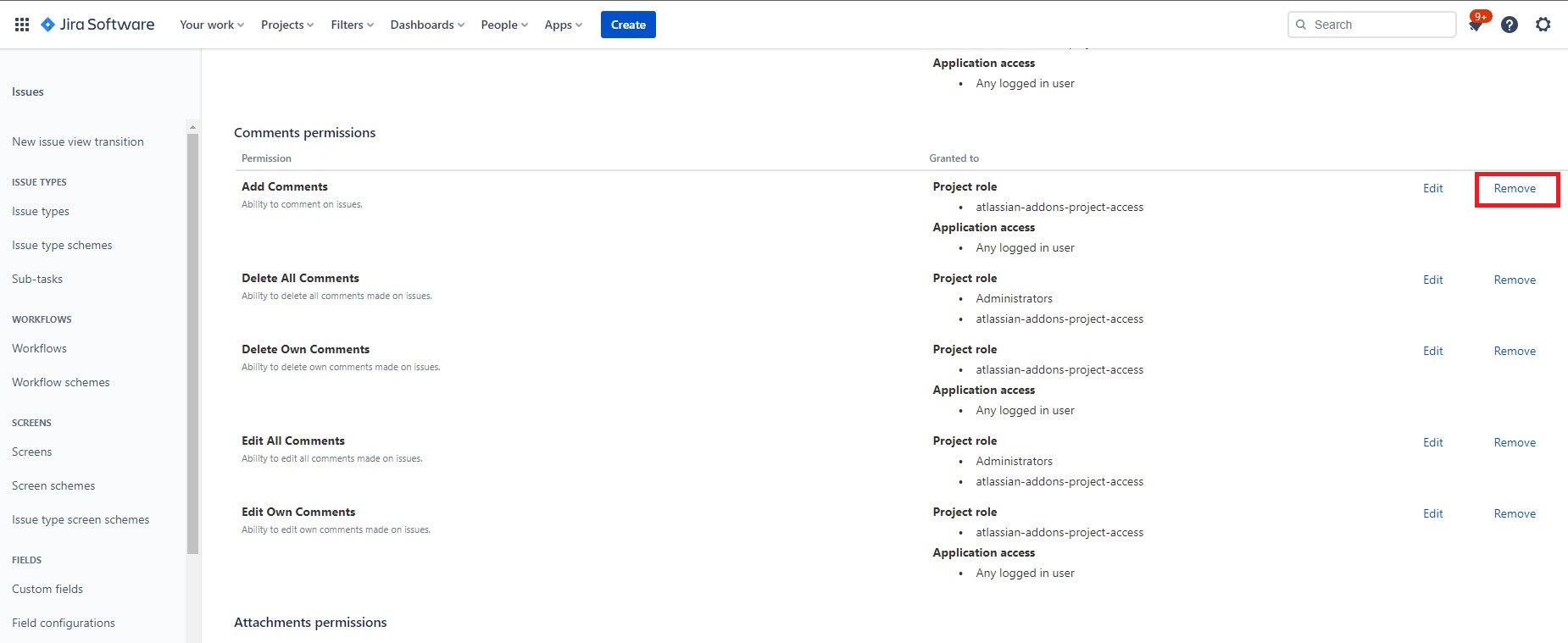Screen dimensions: 1568x643
Task: Open the help question mark icon
Action: (x=1509, y=25)
